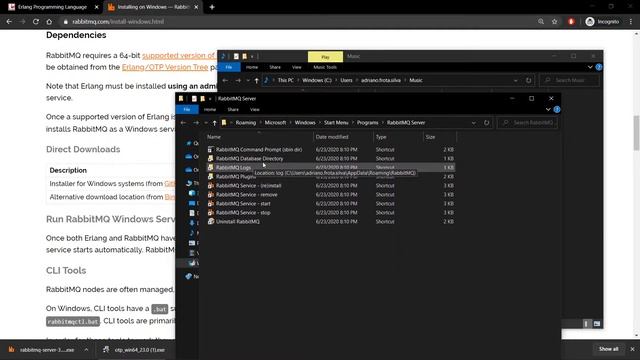
Task: Open Network in the navigation pane
Action: [x=191, y=276]
